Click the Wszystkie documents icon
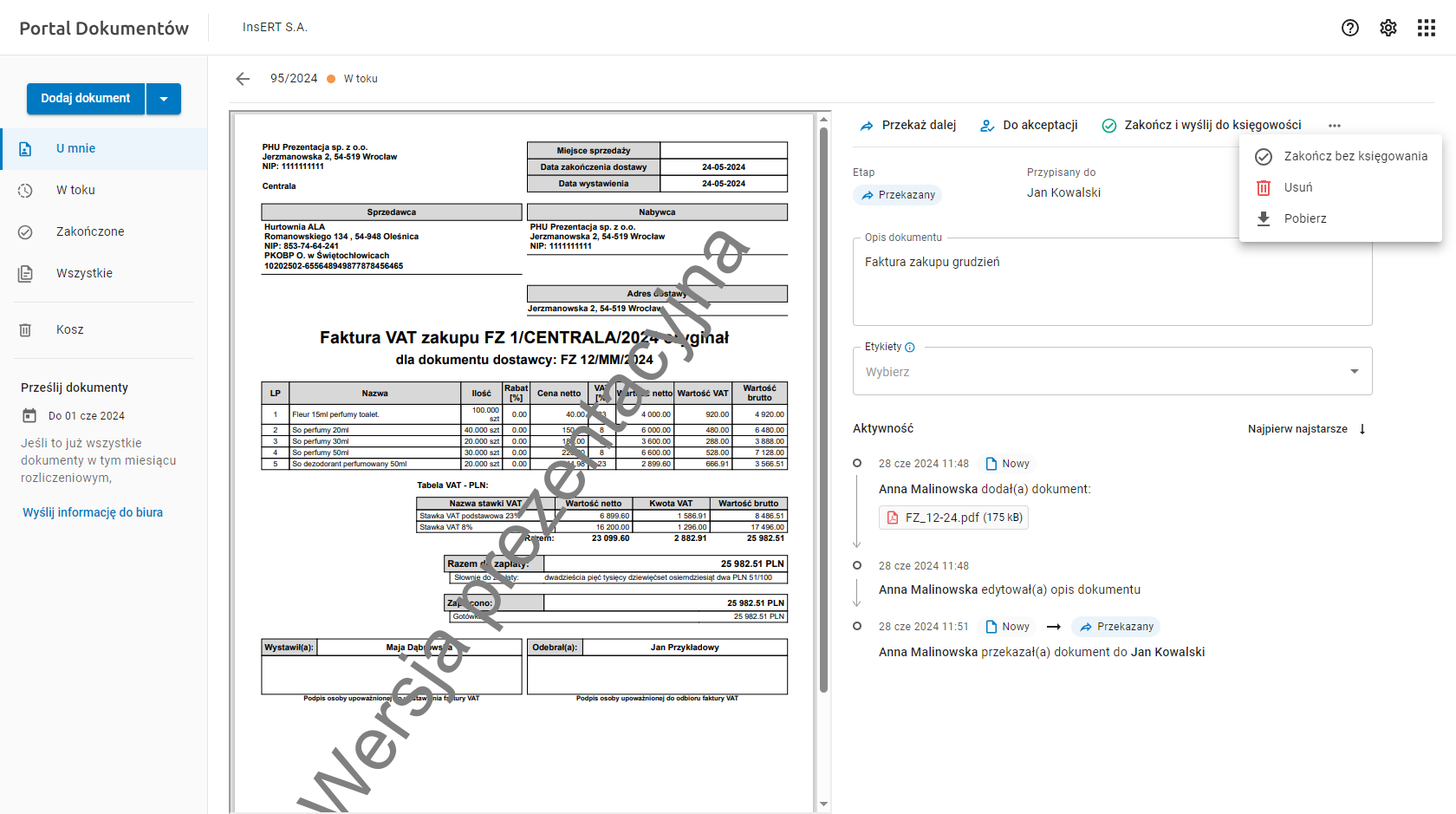1456x814 pixels. (25, 274)
